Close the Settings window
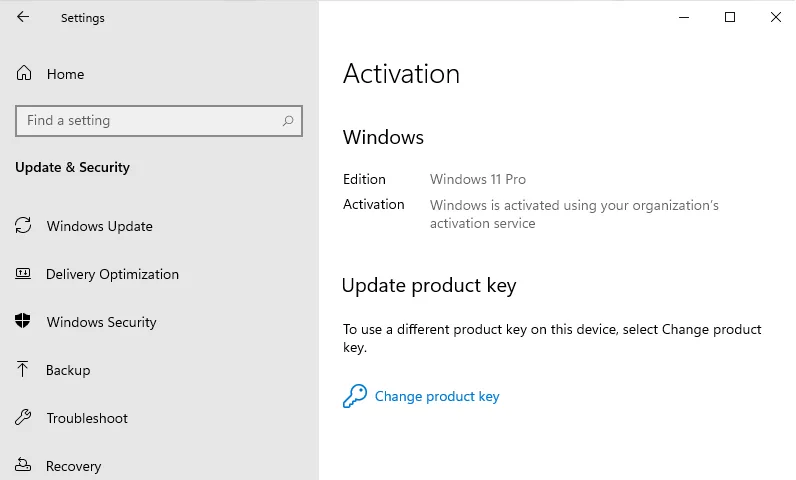Screen dimensions: 796x480 click(776, 17)
